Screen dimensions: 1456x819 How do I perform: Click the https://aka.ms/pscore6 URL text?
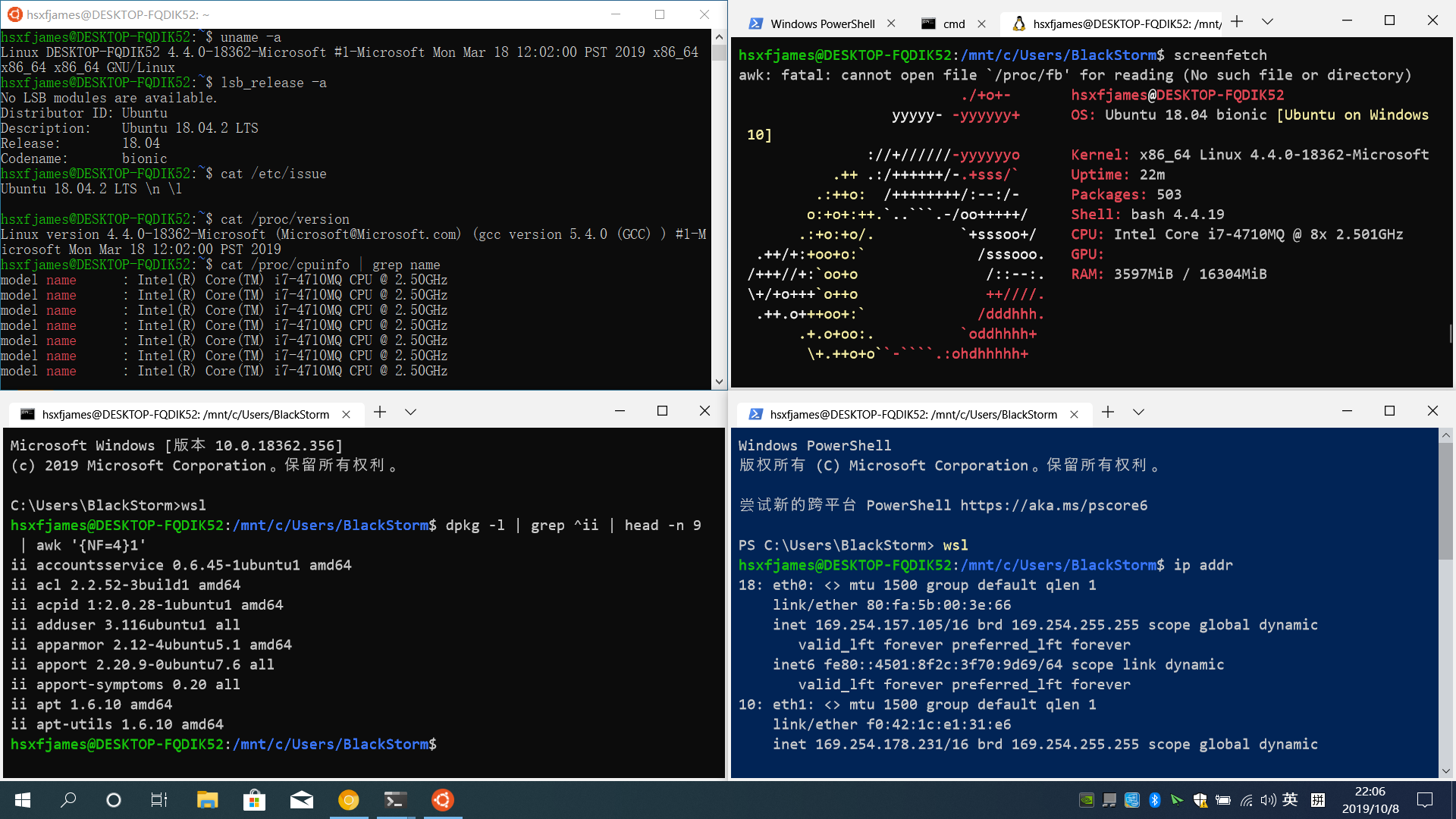point(1054,506)
